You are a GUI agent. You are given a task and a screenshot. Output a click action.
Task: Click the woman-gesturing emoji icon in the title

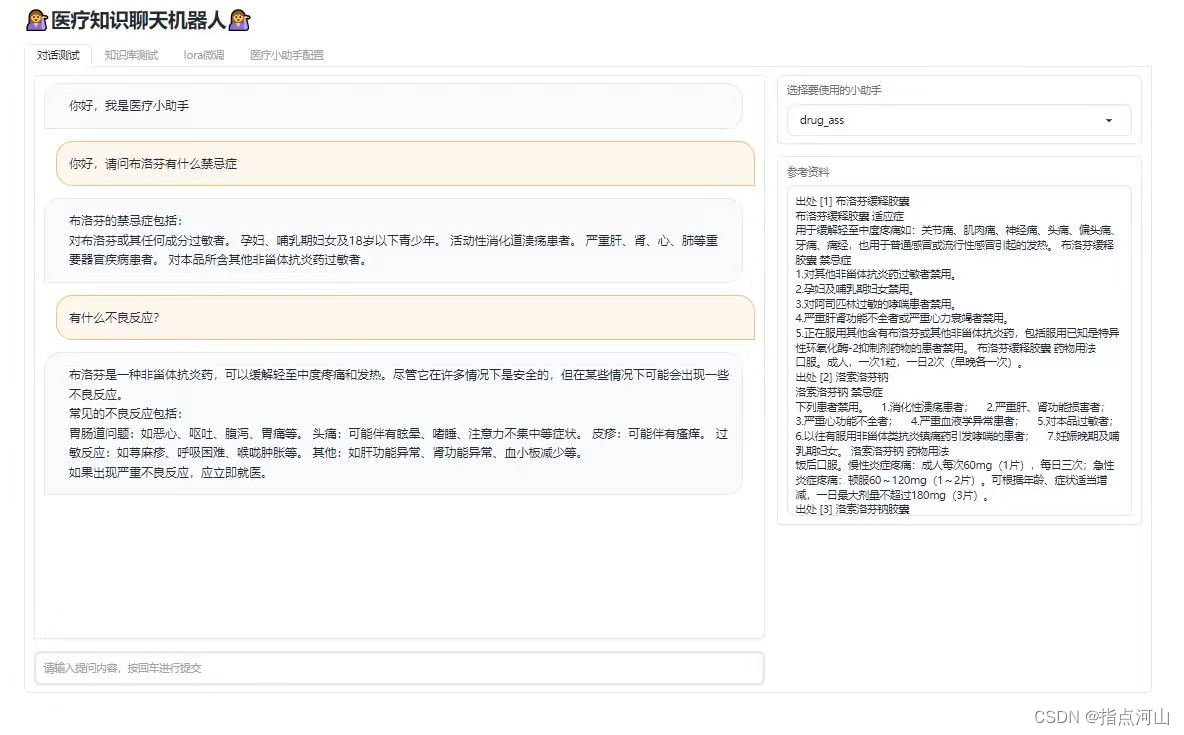point(35,19)
